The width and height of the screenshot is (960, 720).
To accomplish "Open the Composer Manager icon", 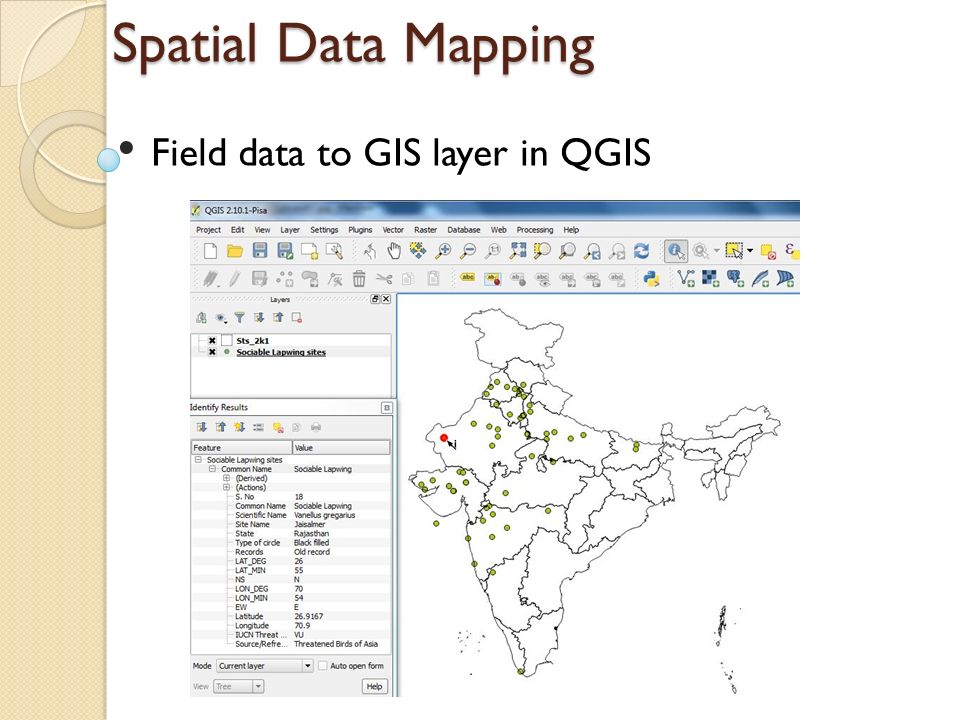I will click(334, 250).
